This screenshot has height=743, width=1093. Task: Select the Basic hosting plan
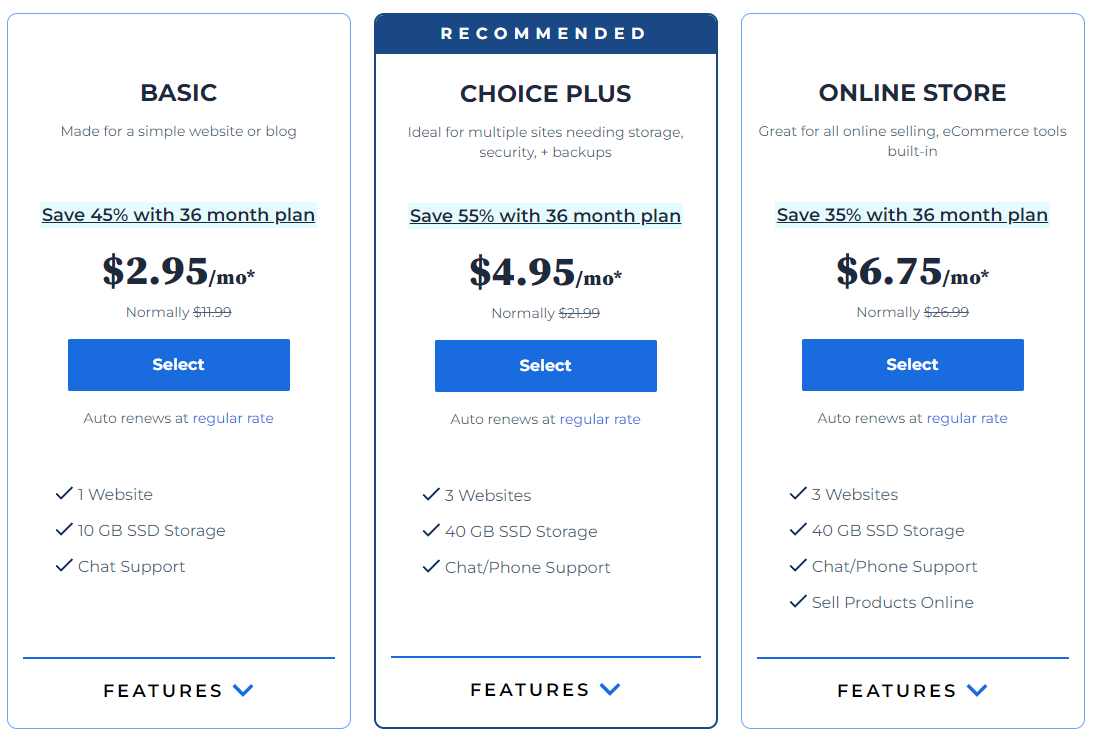click(x=178, y=365)
